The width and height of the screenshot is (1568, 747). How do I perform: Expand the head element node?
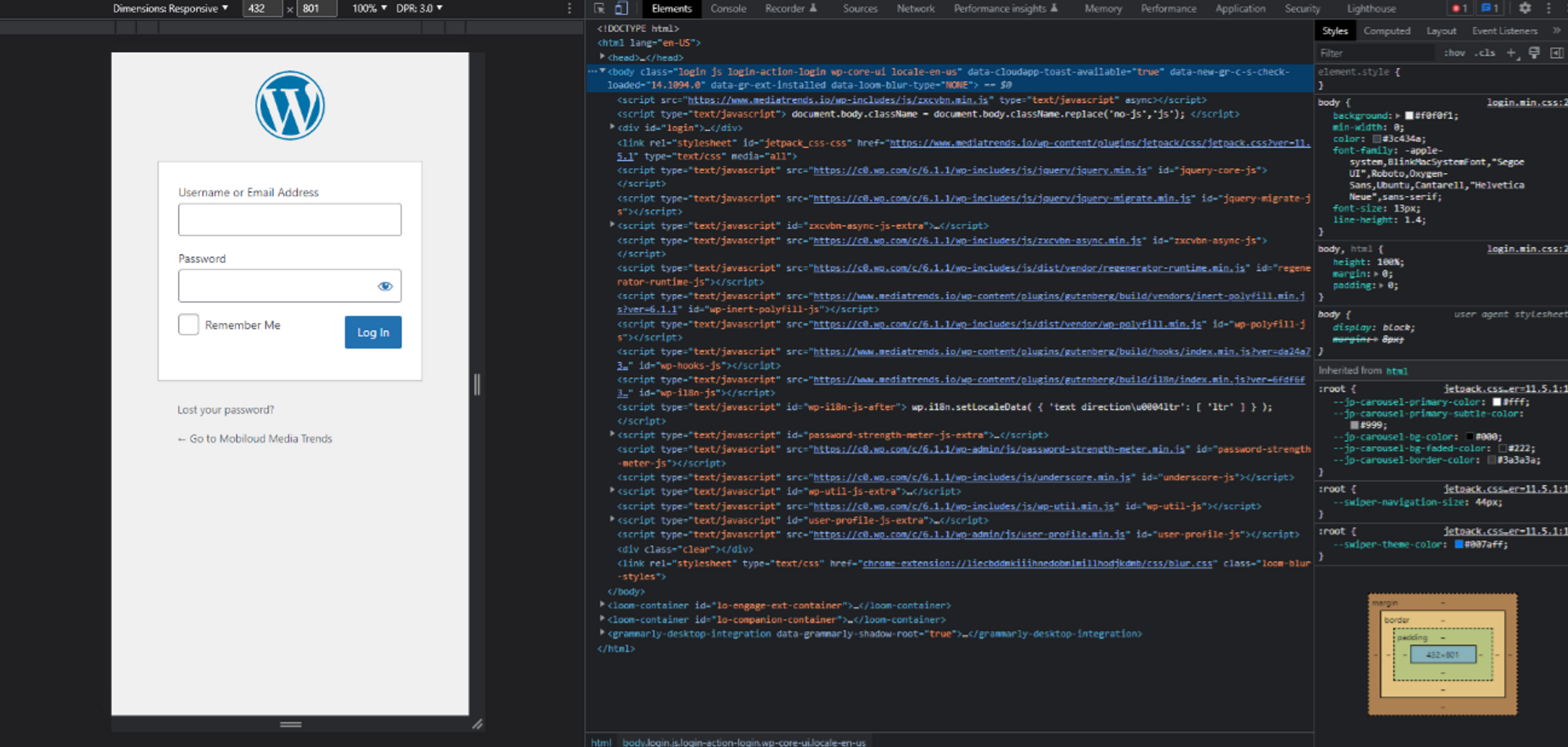(x=602, y=56)
